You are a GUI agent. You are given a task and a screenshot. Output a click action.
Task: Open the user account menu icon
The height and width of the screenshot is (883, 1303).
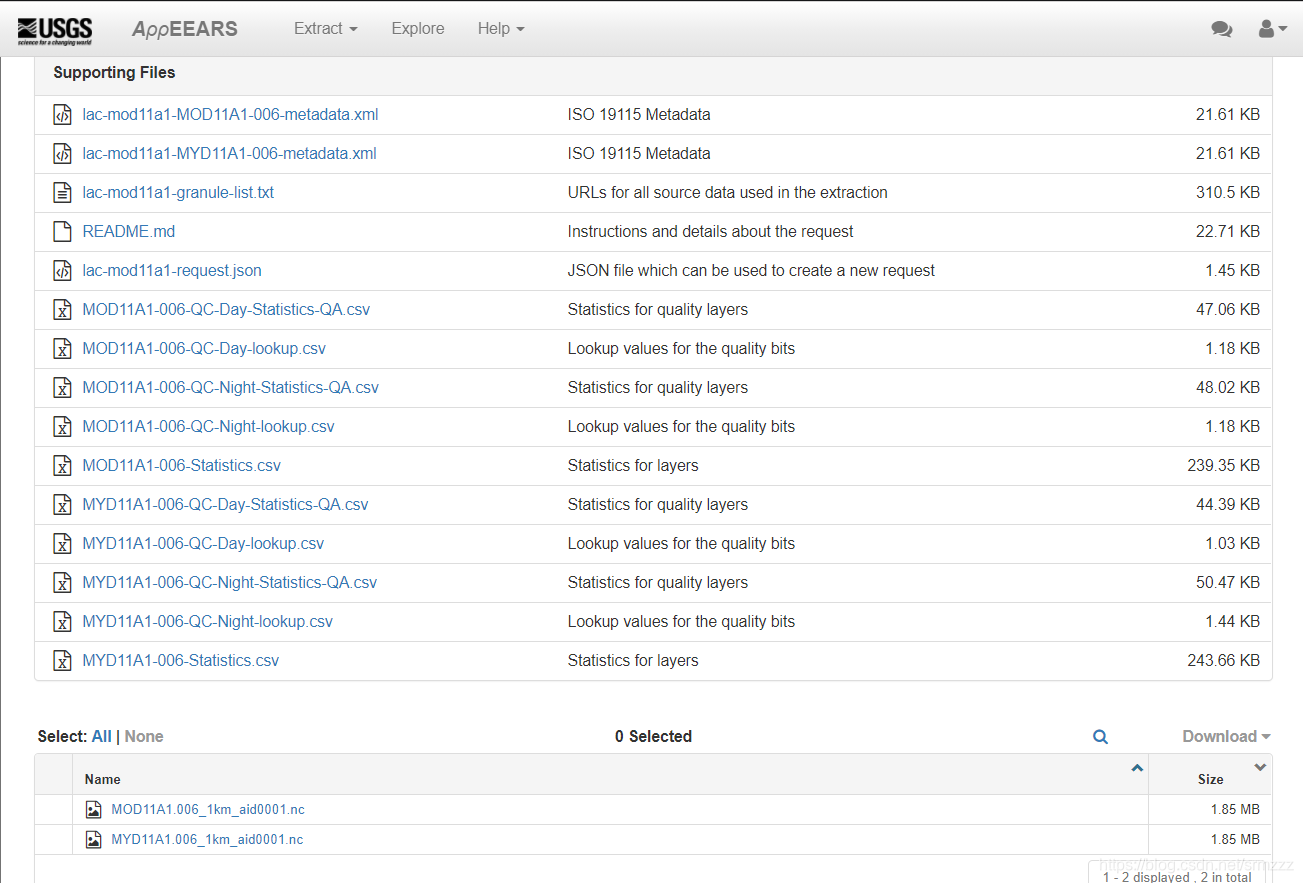click(1272, 29)
